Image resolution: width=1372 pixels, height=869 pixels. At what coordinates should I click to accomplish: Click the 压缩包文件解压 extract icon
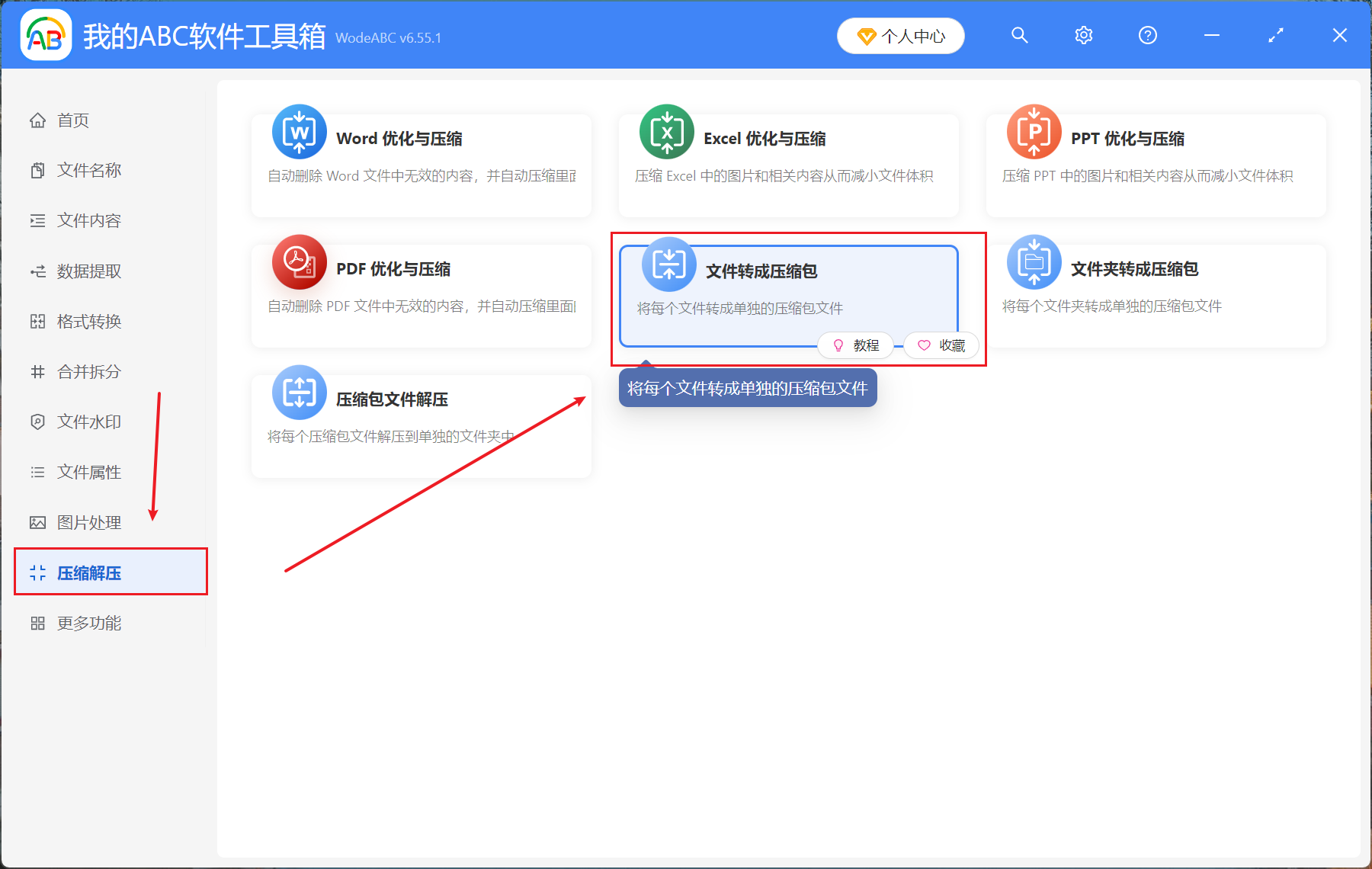pyautogui.click(x=299, y=393)
